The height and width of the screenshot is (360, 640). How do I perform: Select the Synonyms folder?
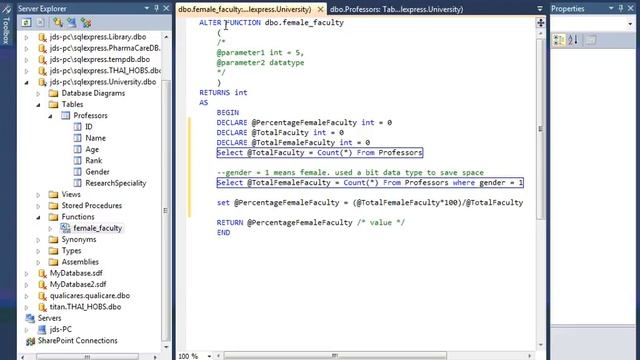79,240
